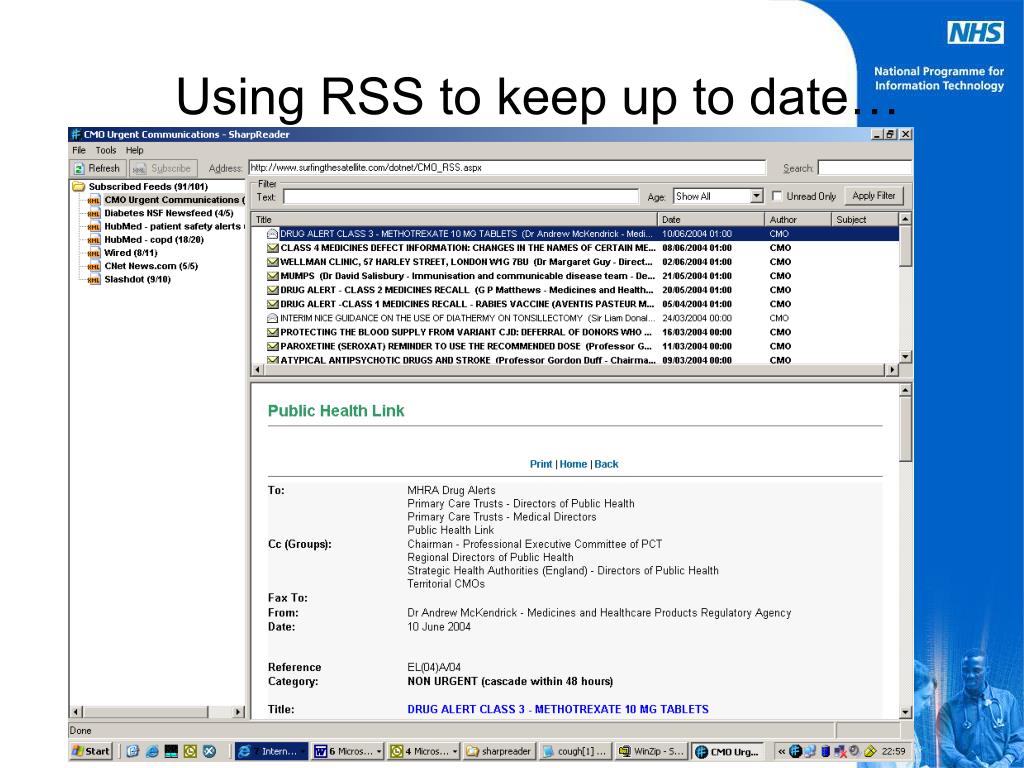Open the sharpreader folder in taskbar
This screenshot has width=1024, height=768.
point(499,752)
